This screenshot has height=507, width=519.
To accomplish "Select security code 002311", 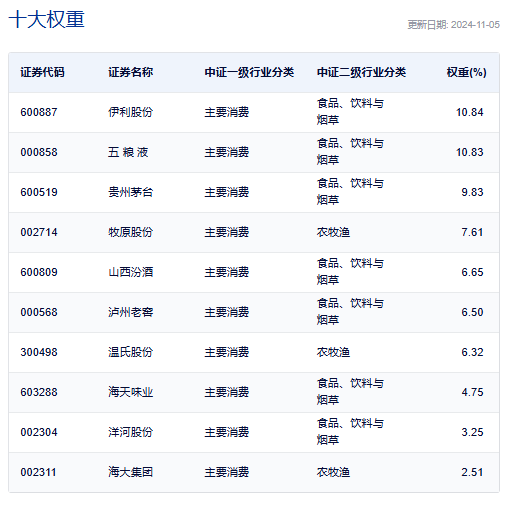I will (38, 472).
